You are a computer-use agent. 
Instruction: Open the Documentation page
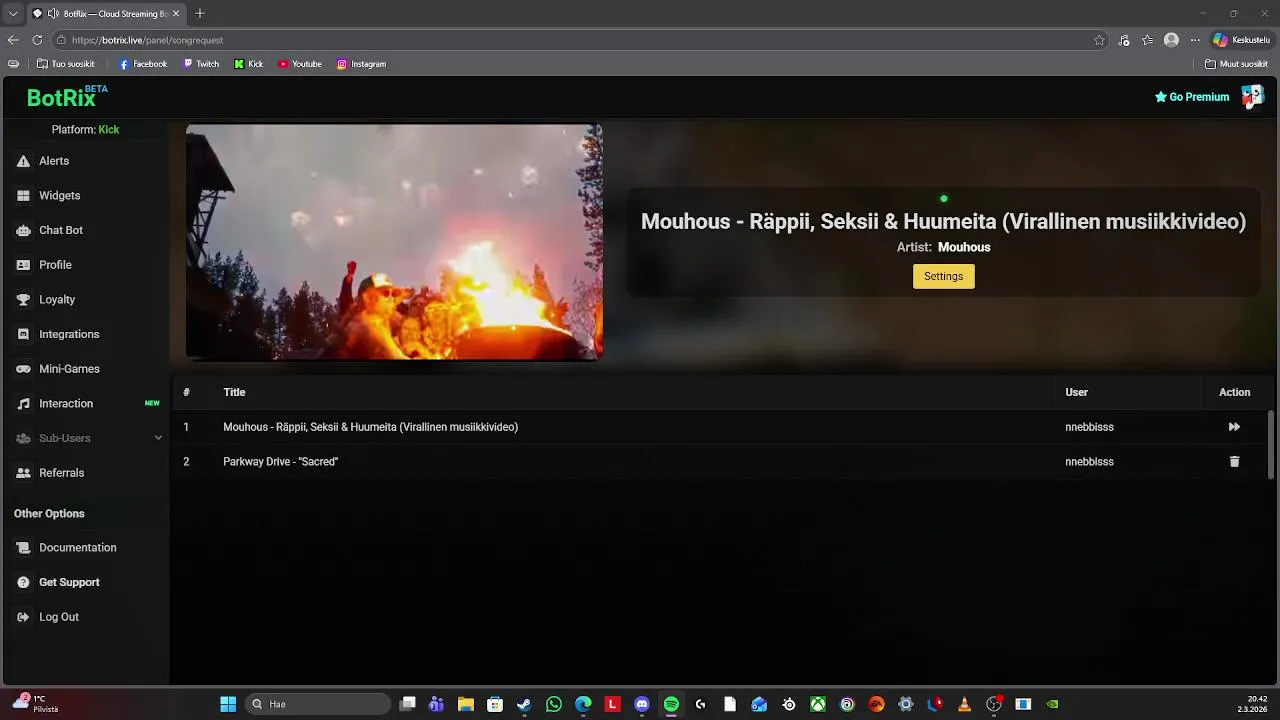(x=77, y=548)
